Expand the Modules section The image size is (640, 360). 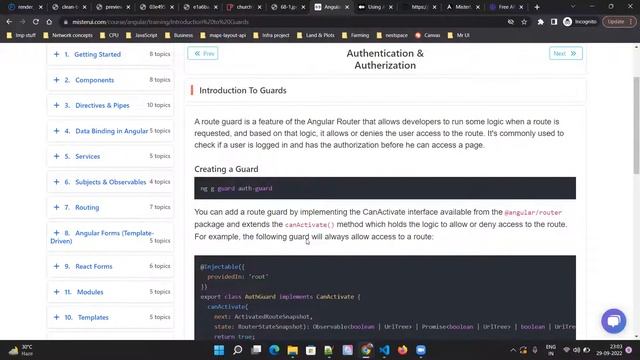[x=110, y=292]
